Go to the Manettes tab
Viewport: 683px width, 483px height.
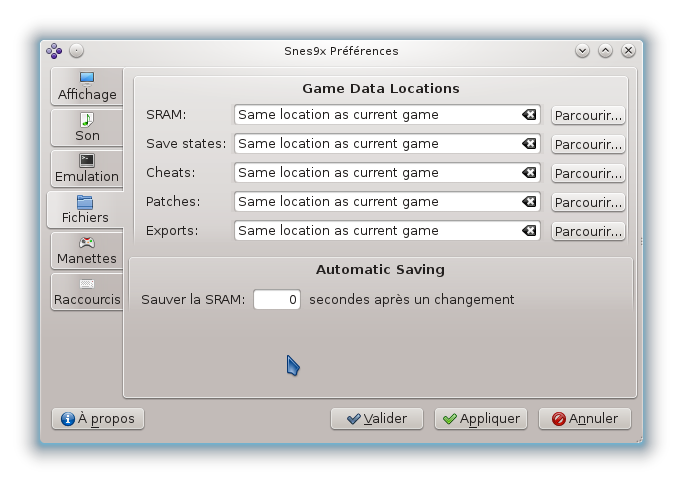[x=87, y=250]
